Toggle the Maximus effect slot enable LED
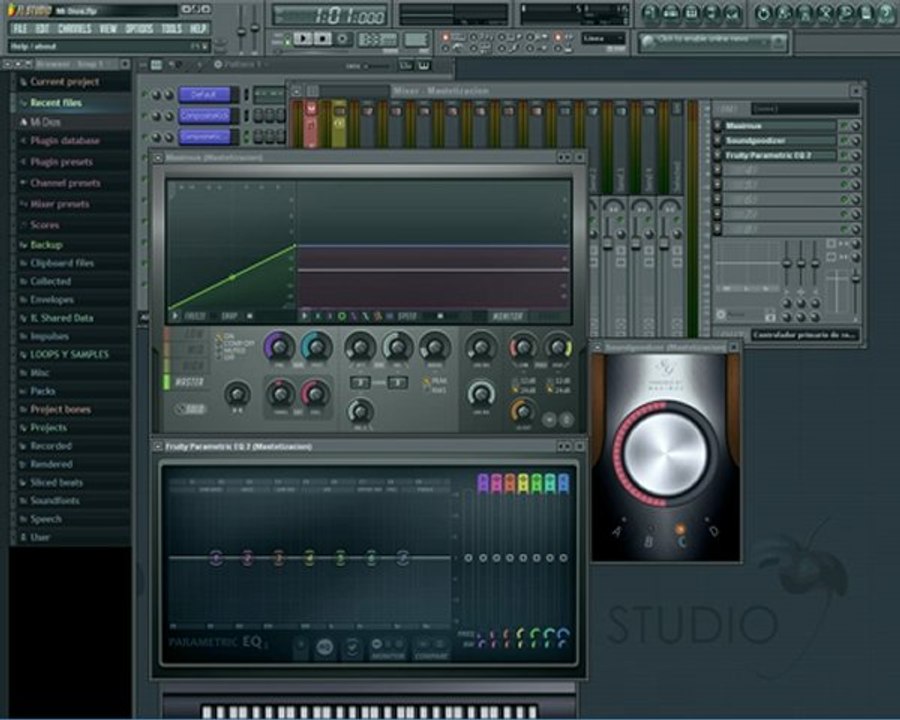The image size is (900, 720). [844, 126]
